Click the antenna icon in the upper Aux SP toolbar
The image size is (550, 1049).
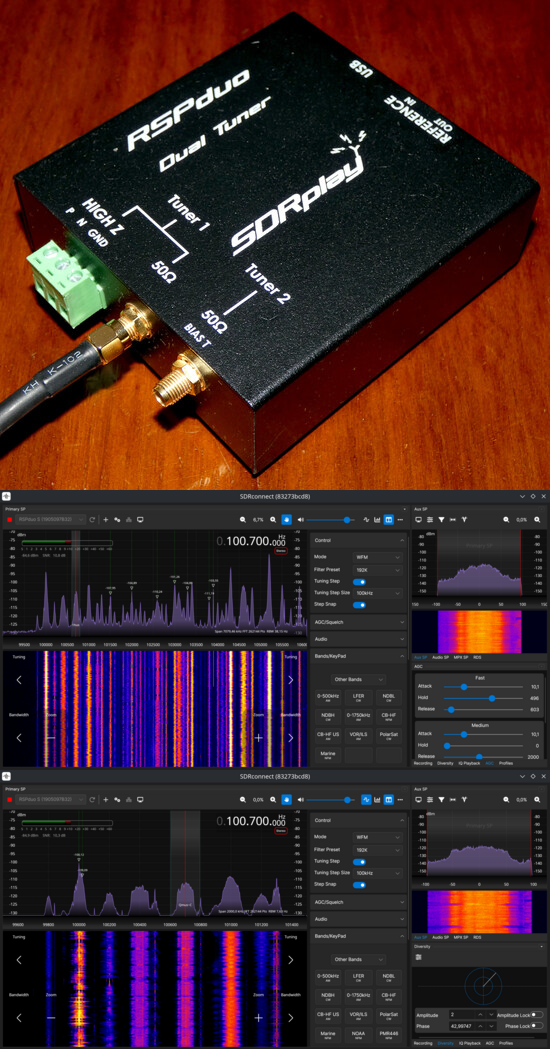(x=464, y=519)
